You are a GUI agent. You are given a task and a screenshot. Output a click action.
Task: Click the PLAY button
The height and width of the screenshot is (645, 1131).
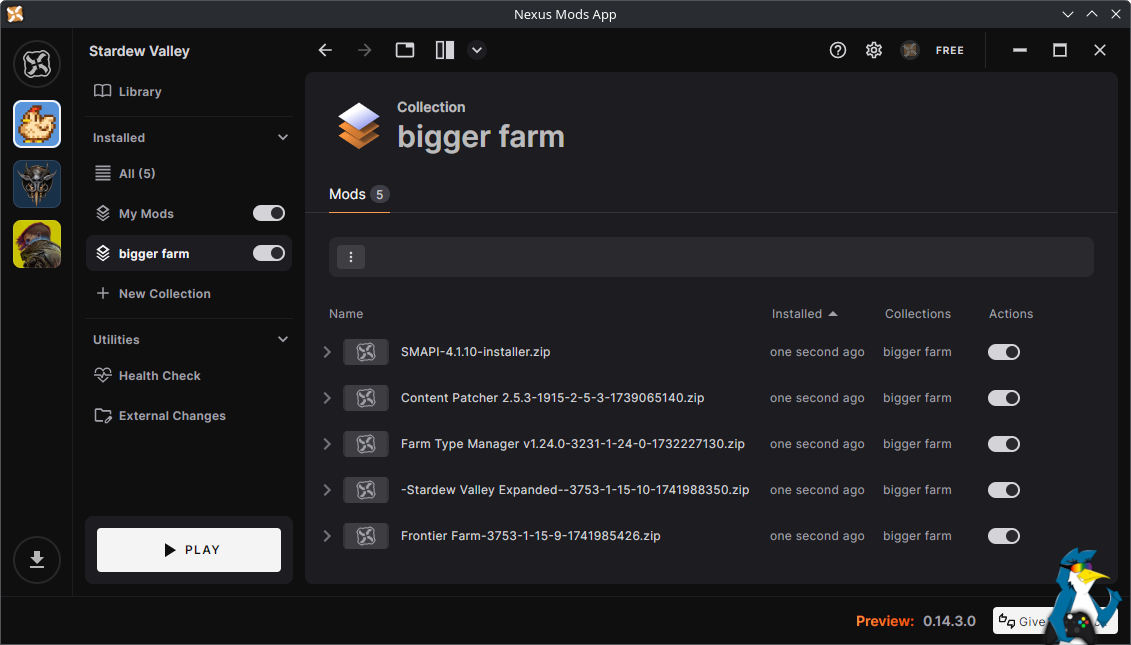tap(189, 550)
